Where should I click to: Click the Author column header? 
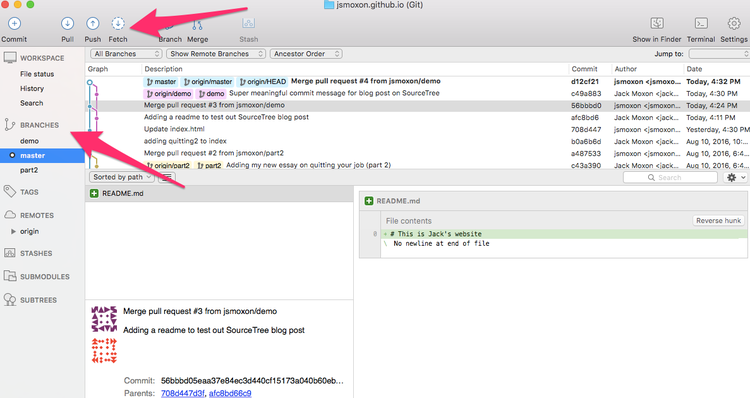(x=648, y=69)
